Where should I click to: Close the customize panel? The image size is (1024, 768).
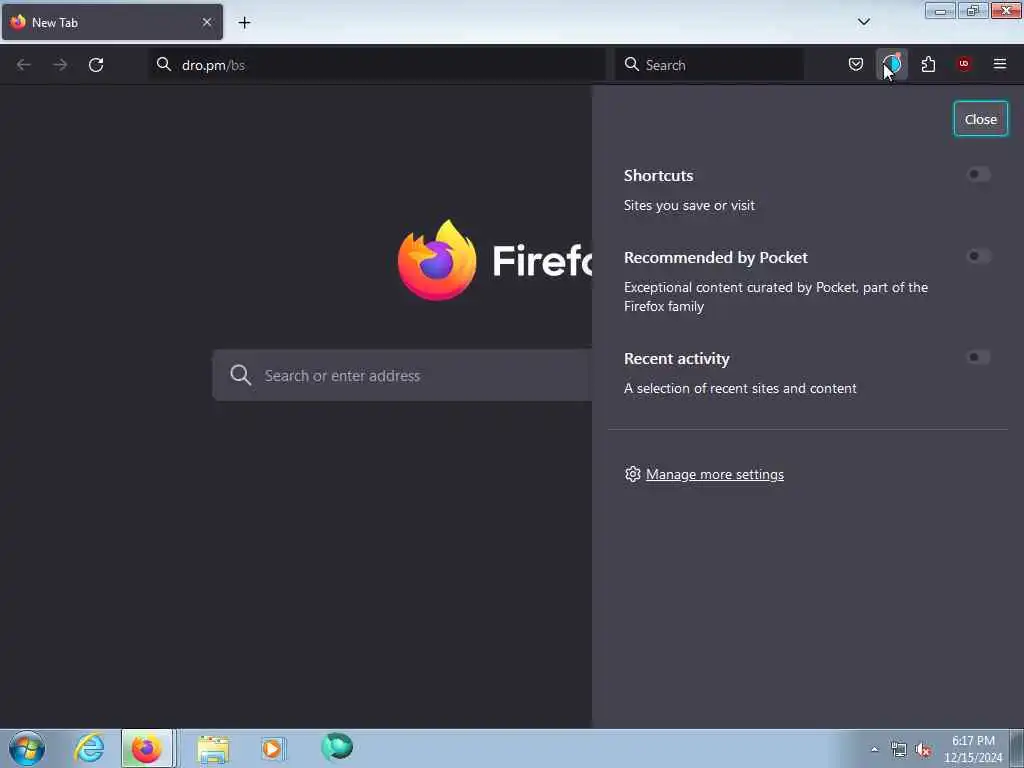point(980,119)
